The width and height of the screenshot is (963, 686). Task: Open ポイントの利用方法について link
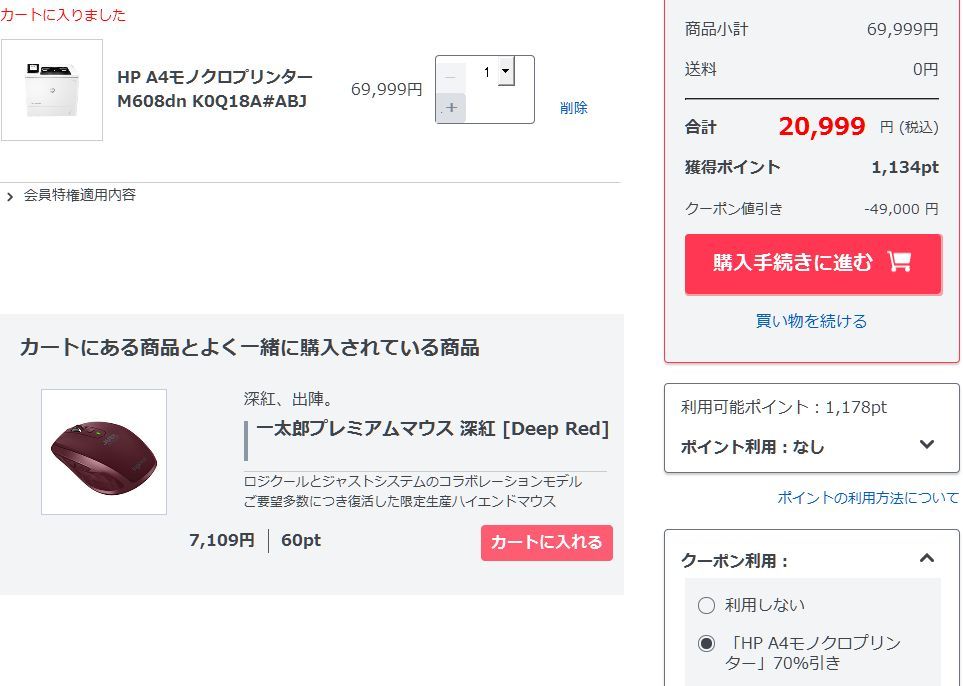click(x=867, y=497)
